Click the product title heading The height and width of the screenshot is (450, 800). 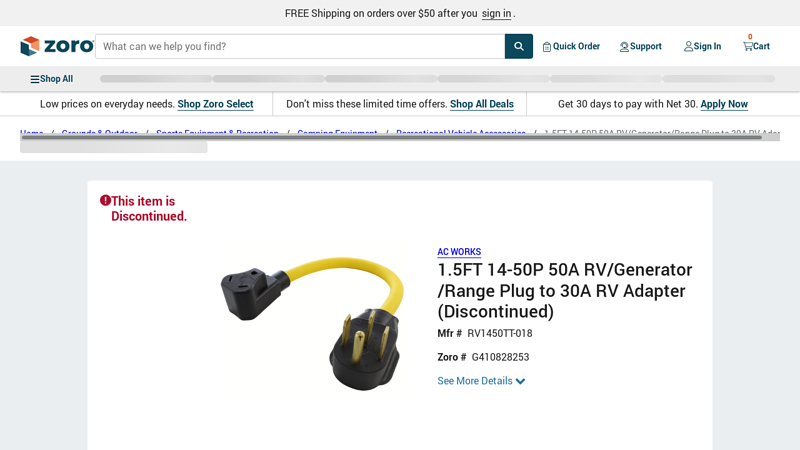(565, 290)
